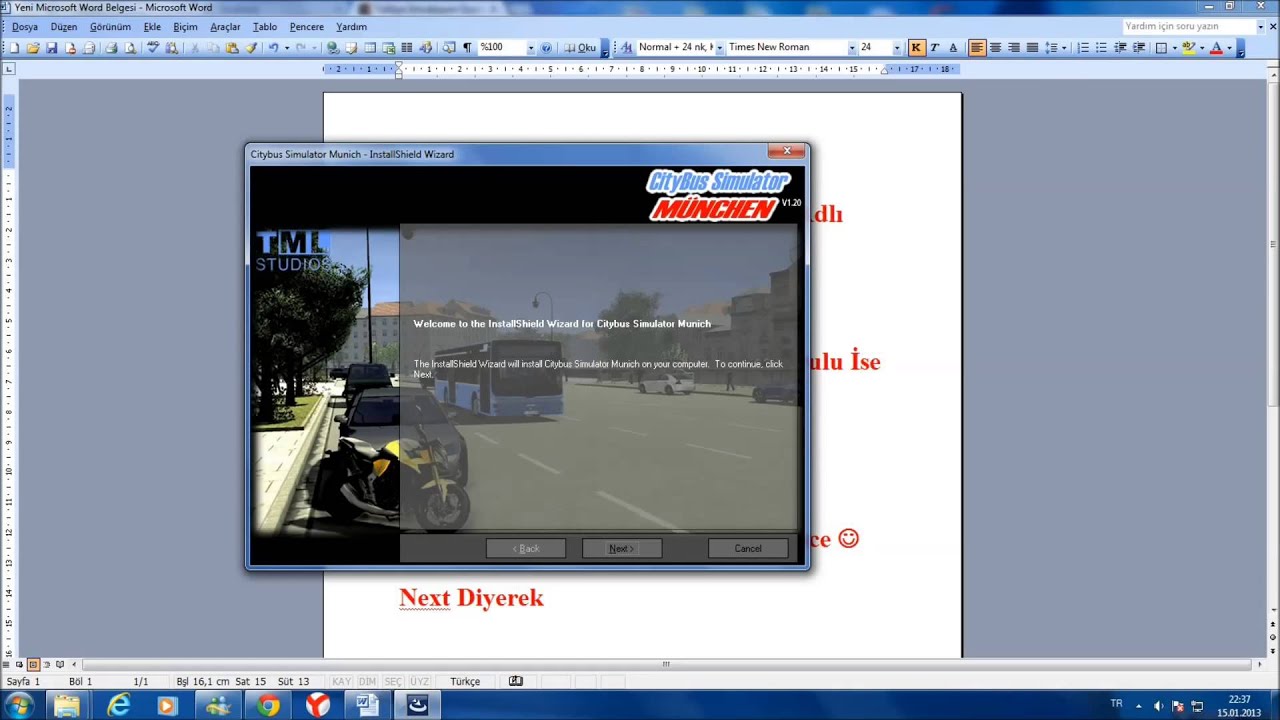Click bulleted list icon
Viewport: 1280px width, 720px height.
(x=1101, y=47)
